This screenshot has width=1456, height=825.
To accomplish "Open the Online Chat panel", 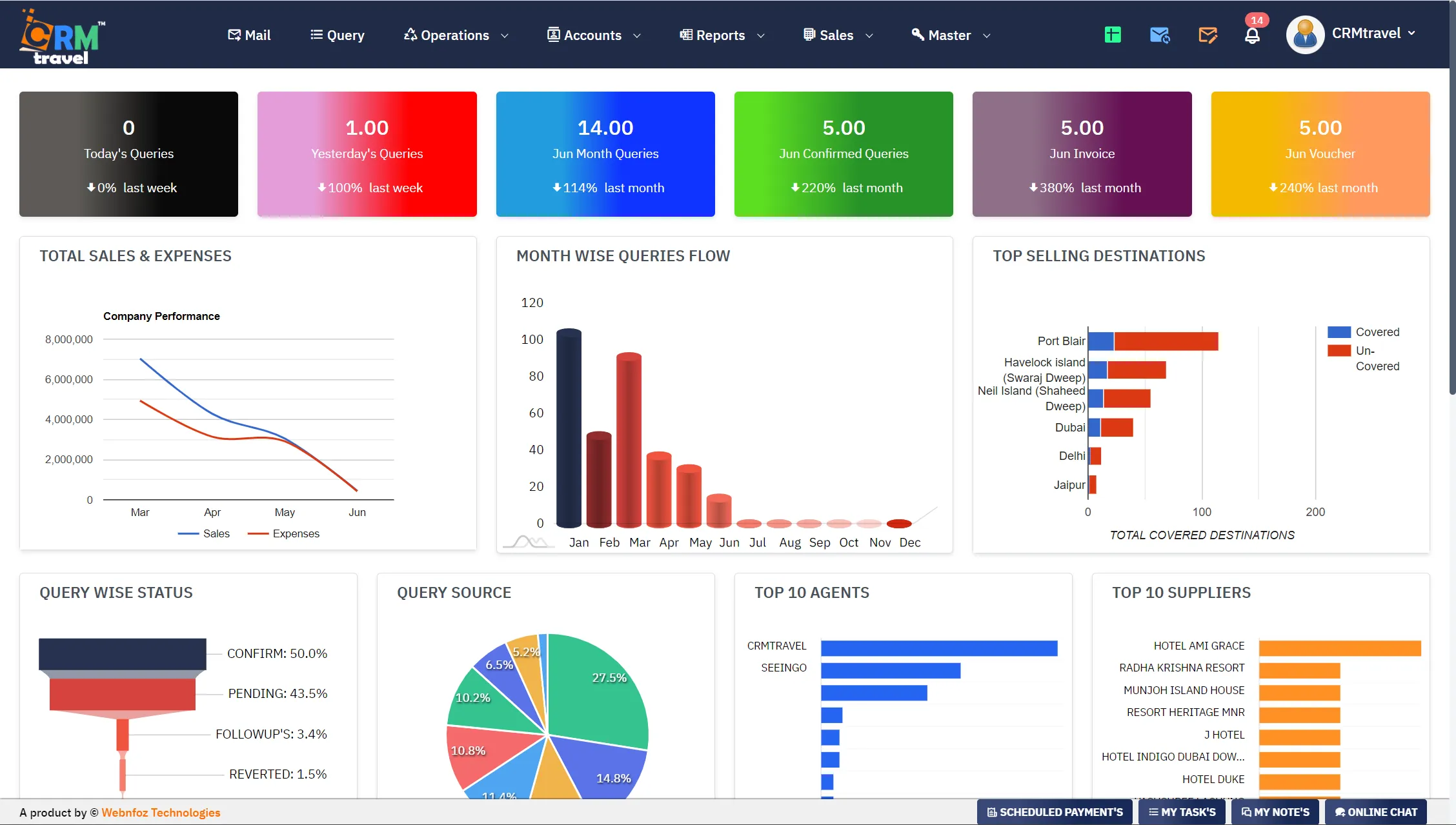I will [1376, 812].
